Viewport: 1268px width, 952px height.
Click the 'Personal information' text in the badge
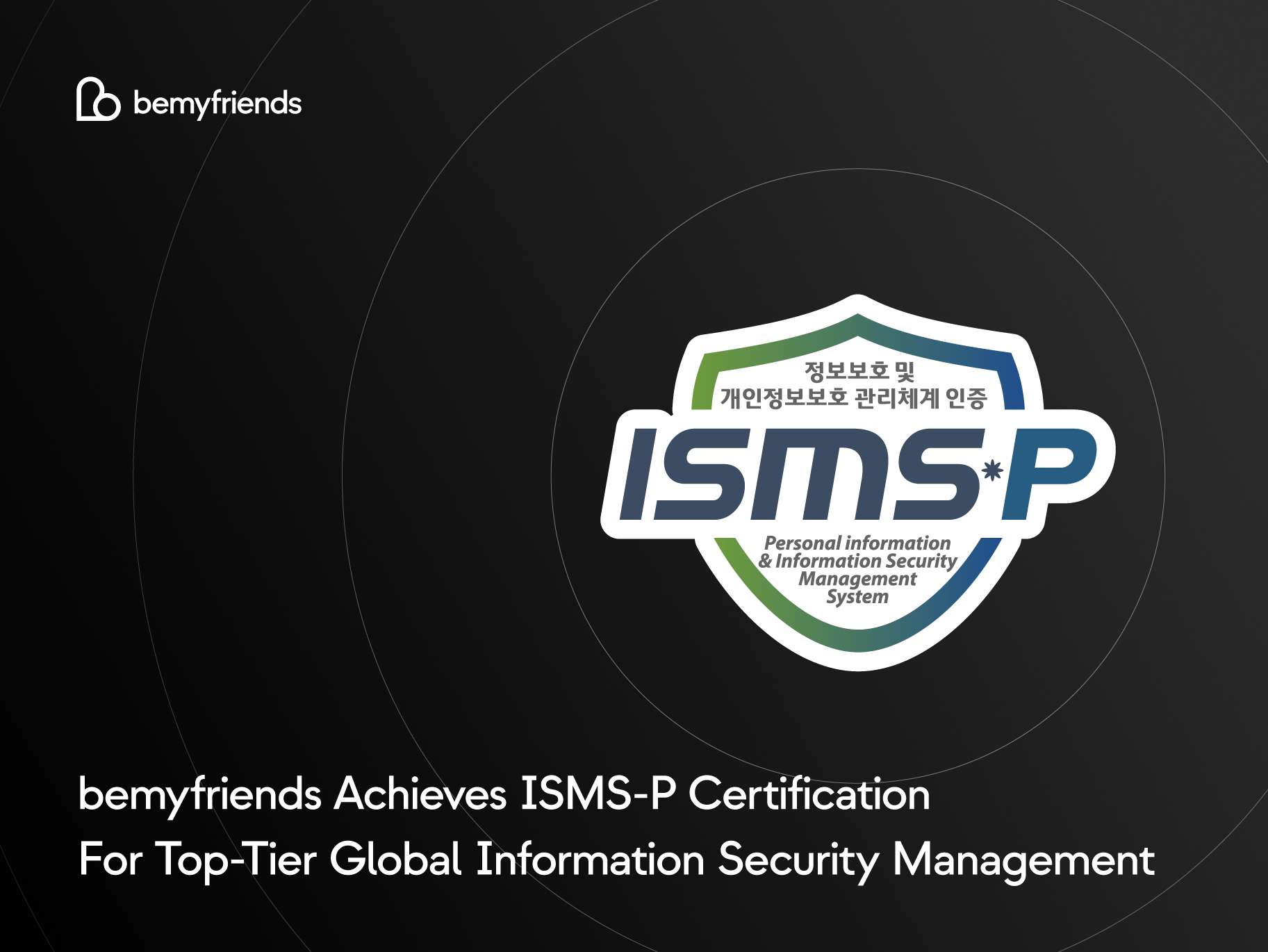click(857, 543)
